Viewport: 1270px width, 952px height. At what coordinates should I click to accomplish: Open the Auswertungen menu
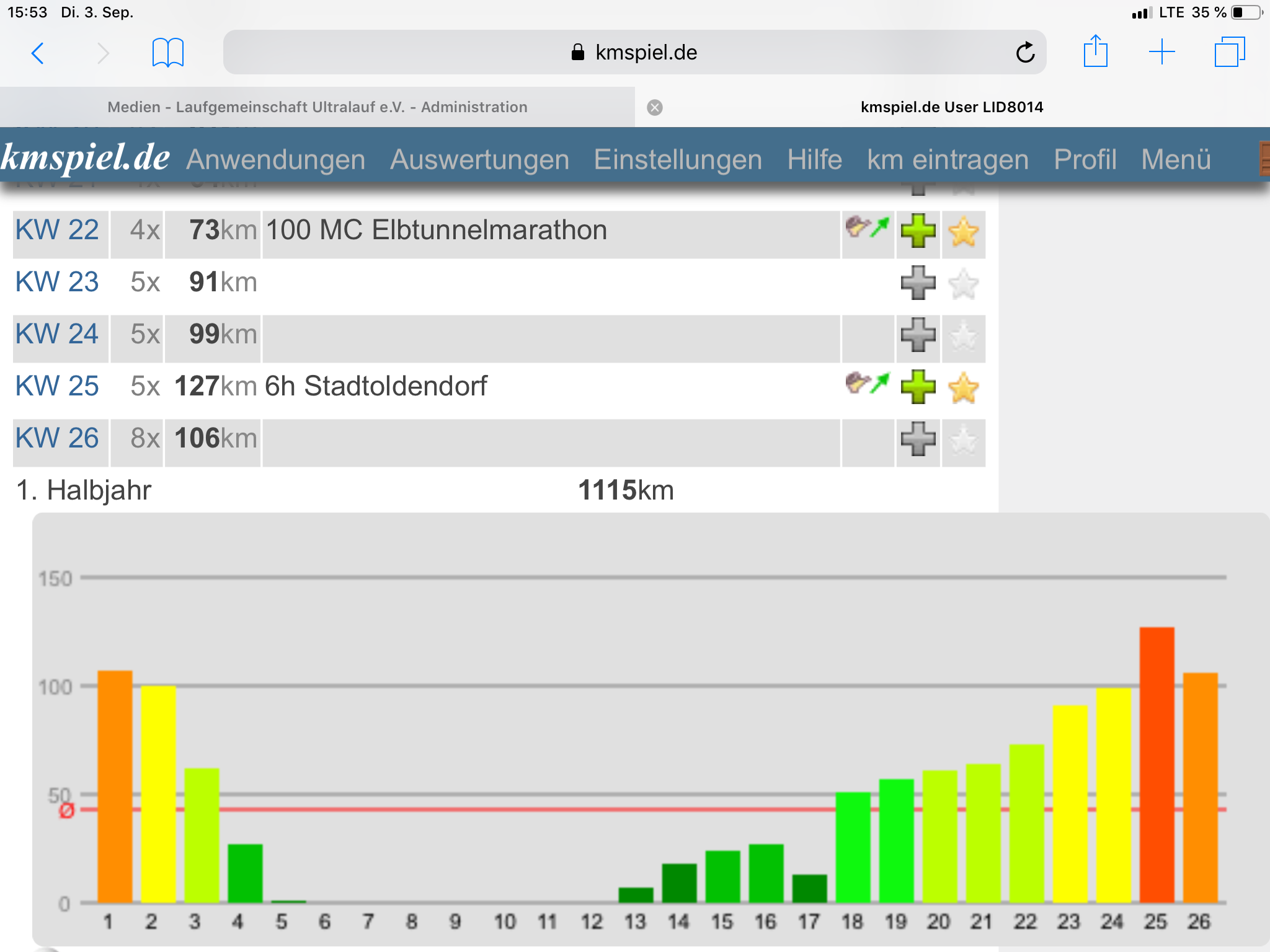[479, 159]
